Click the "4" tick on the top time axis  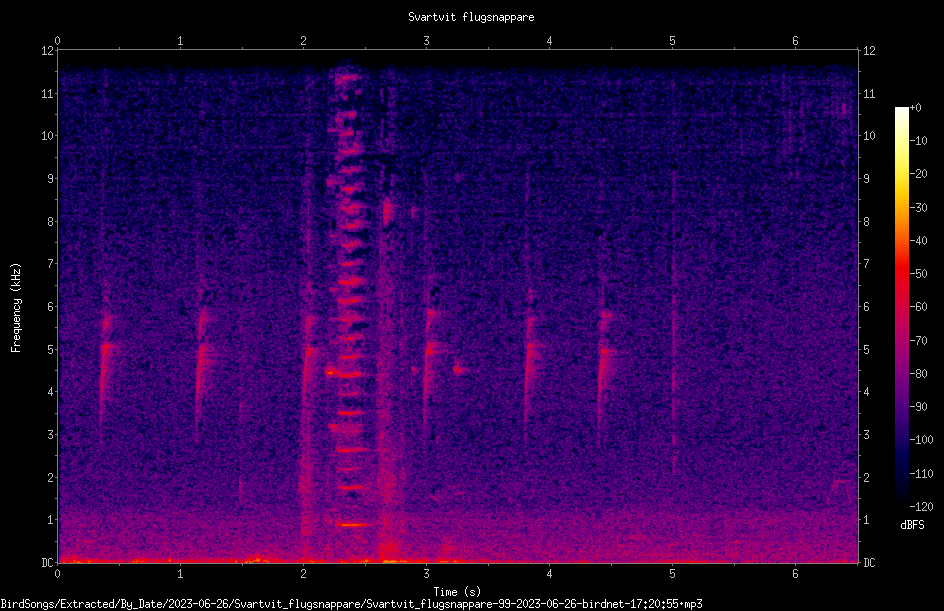549,41
